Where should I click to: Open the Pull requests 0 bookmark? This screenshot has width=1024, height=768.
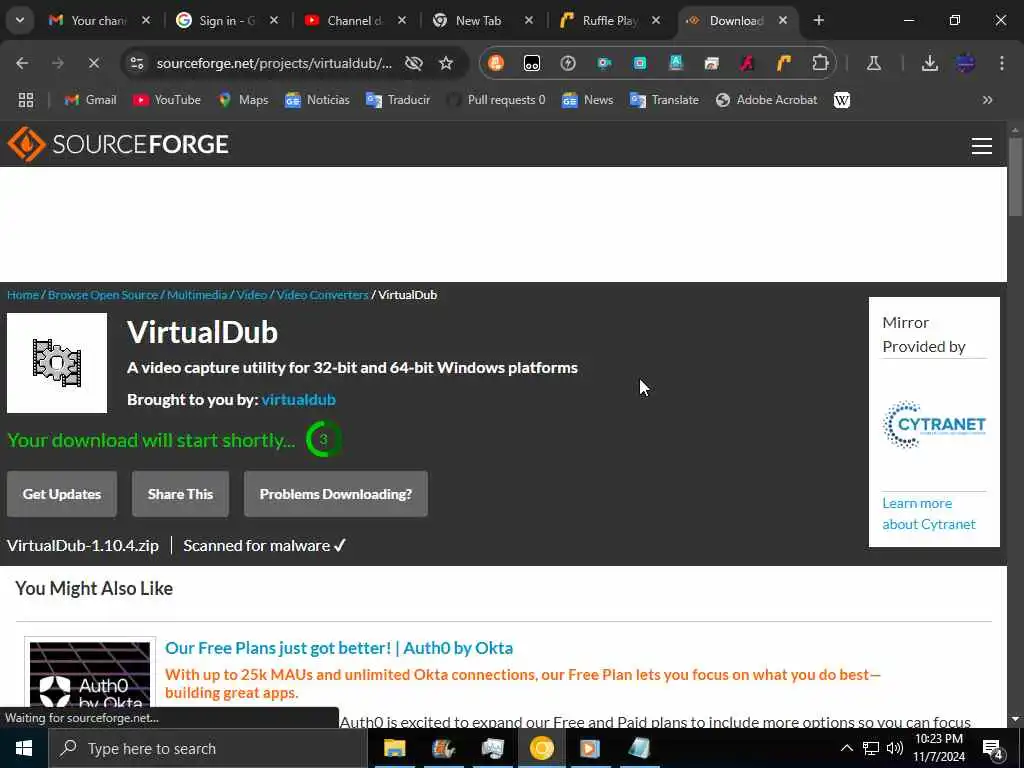click(496, 100)
